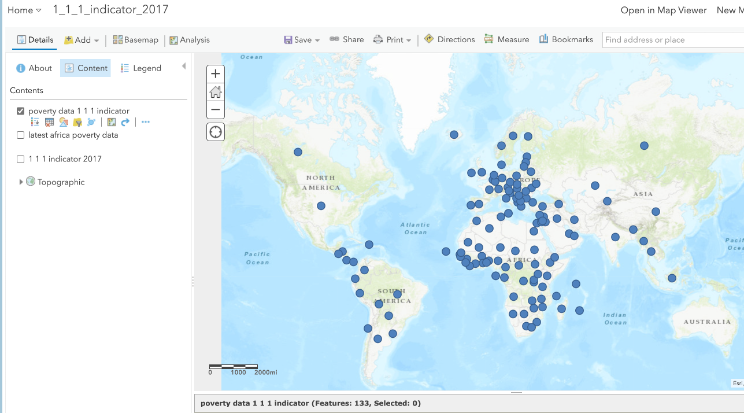
Task: Click the Topographic globe icon
Action: click(x=30, y=181)
